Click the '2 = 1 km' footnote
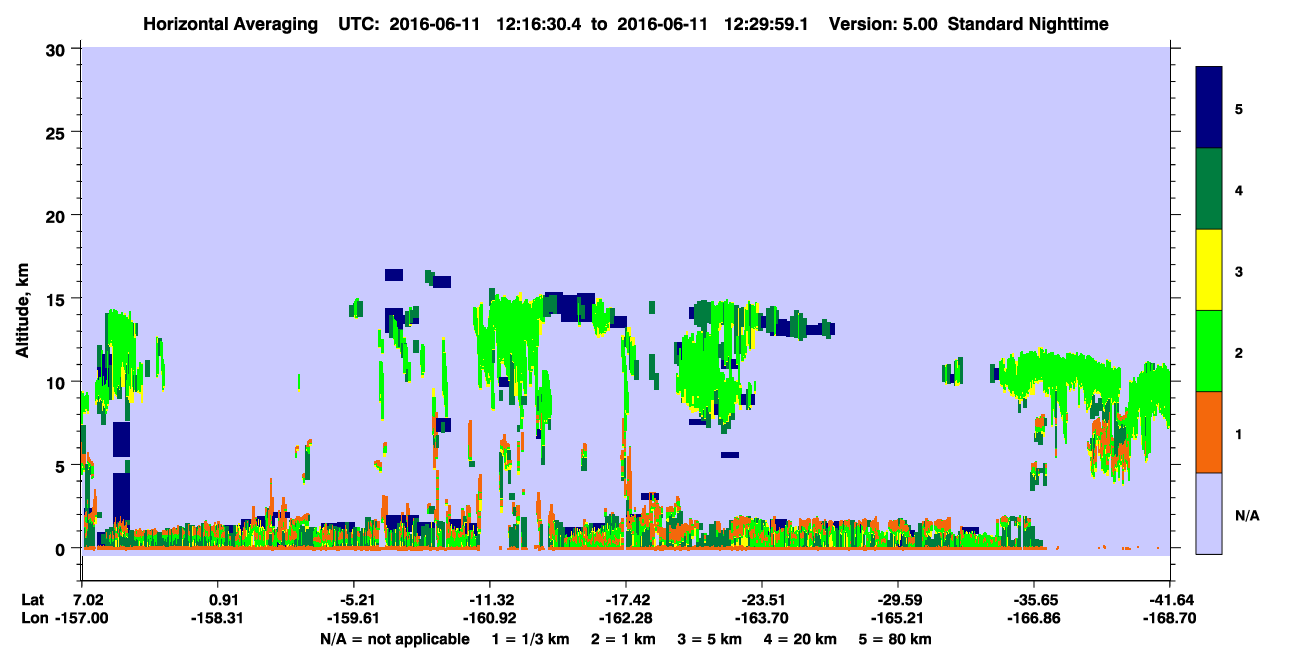Viewport: 1300px width, 667px height. pyautogui.click(x=622, y=639)
